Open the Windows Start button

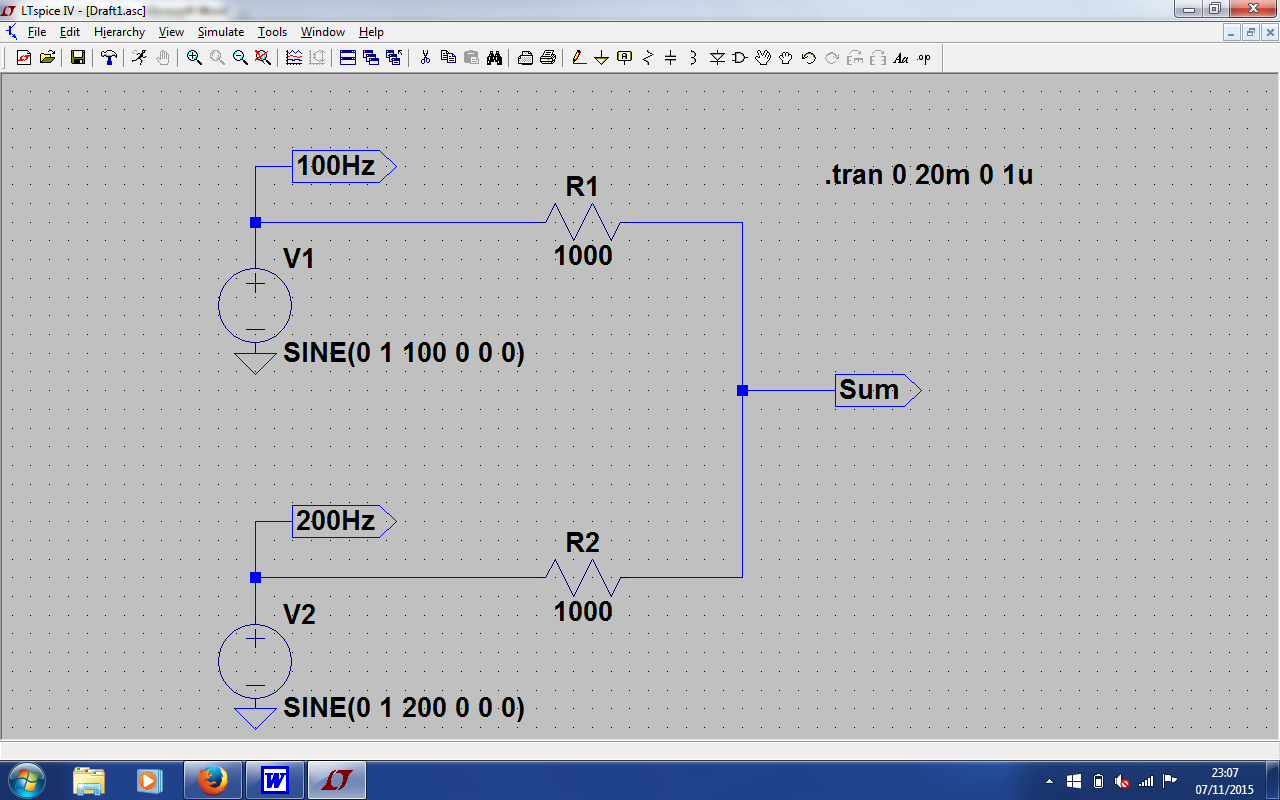point(25,780)
